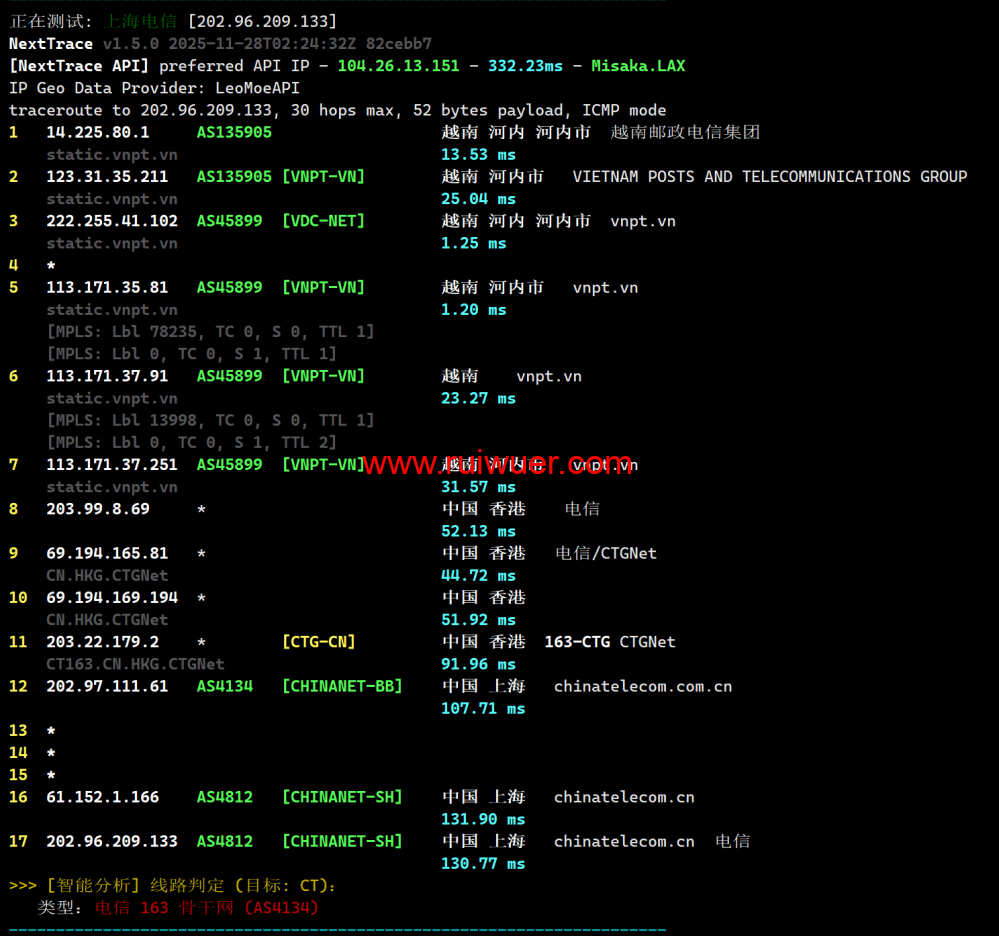
Task: Click the CT163.CN.HKG.CTGNet hostname
Action: (x=135, y=664)
